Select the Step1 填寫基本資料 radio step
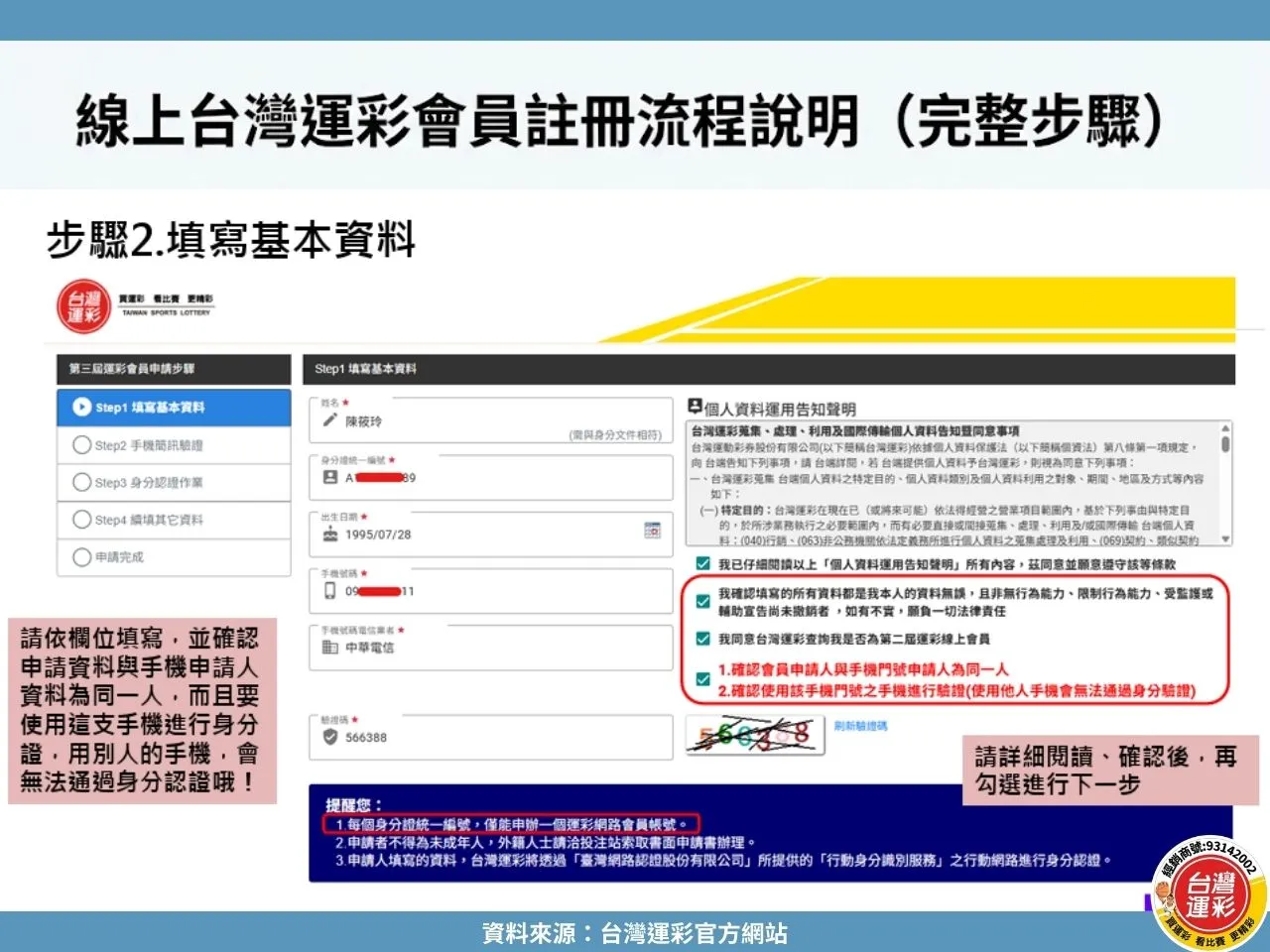 click(82, 408)
